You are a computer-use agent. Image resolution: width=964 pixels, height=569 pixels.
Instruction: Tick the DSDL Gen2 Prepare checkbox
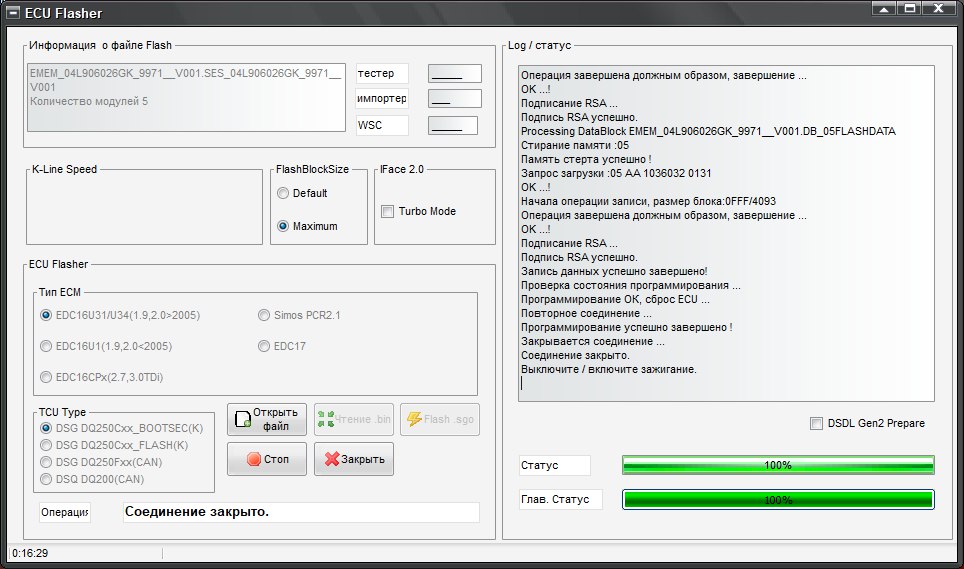pyautogui.click(x=816, y=423)
